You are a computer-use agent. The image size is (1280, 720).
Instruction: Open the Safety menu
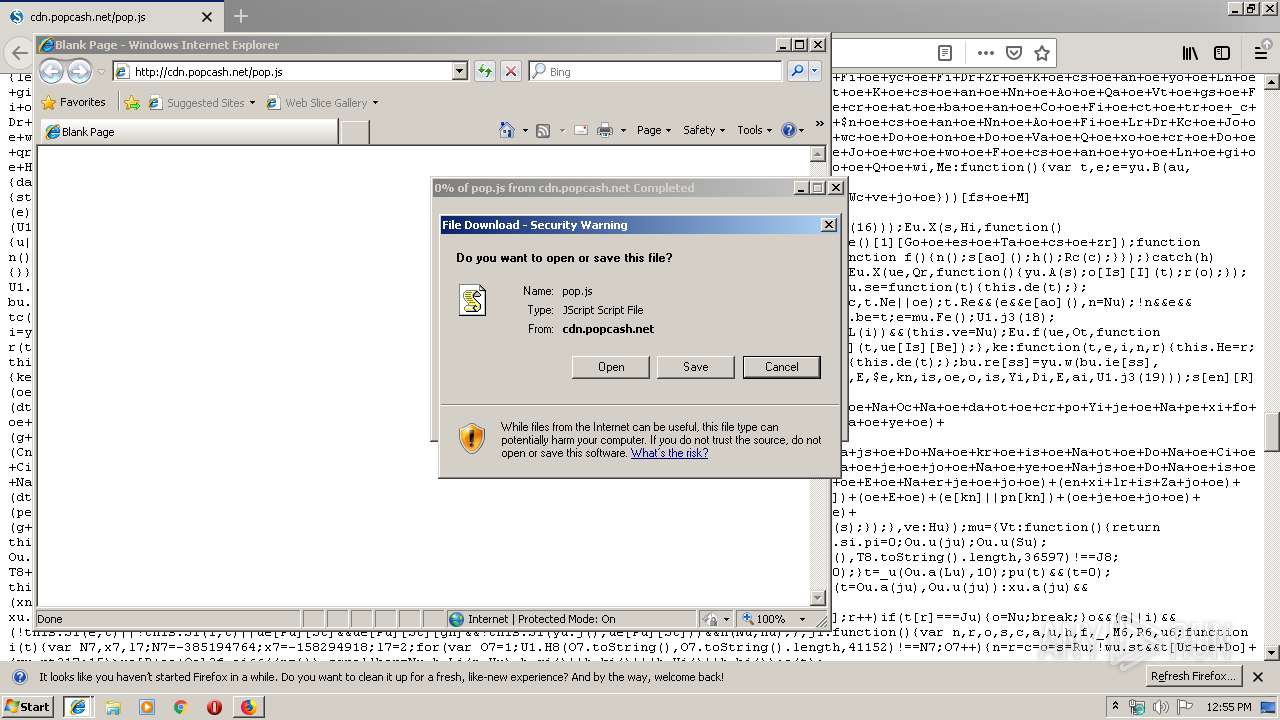pos(704,130)
